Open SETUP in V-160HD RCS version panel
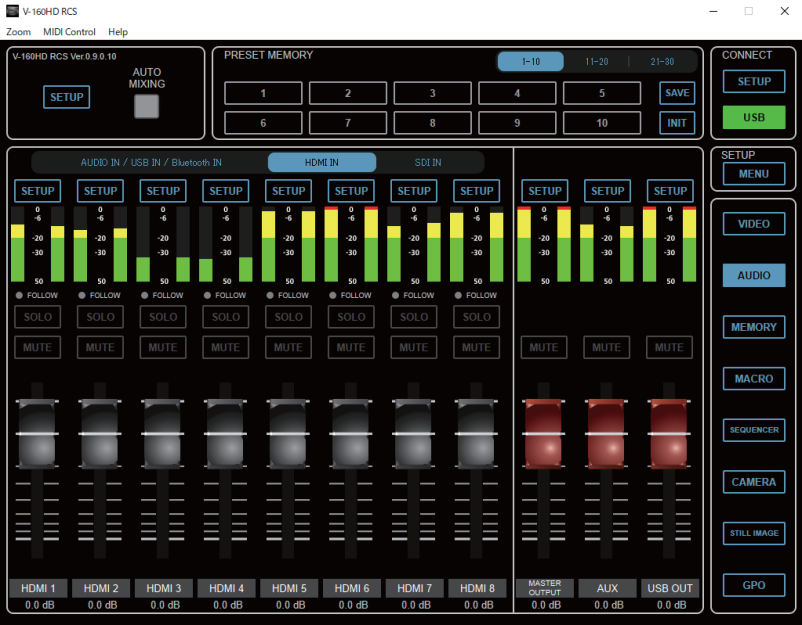The width and height of the screenshot is (802, 625). [x=66, y=97]
